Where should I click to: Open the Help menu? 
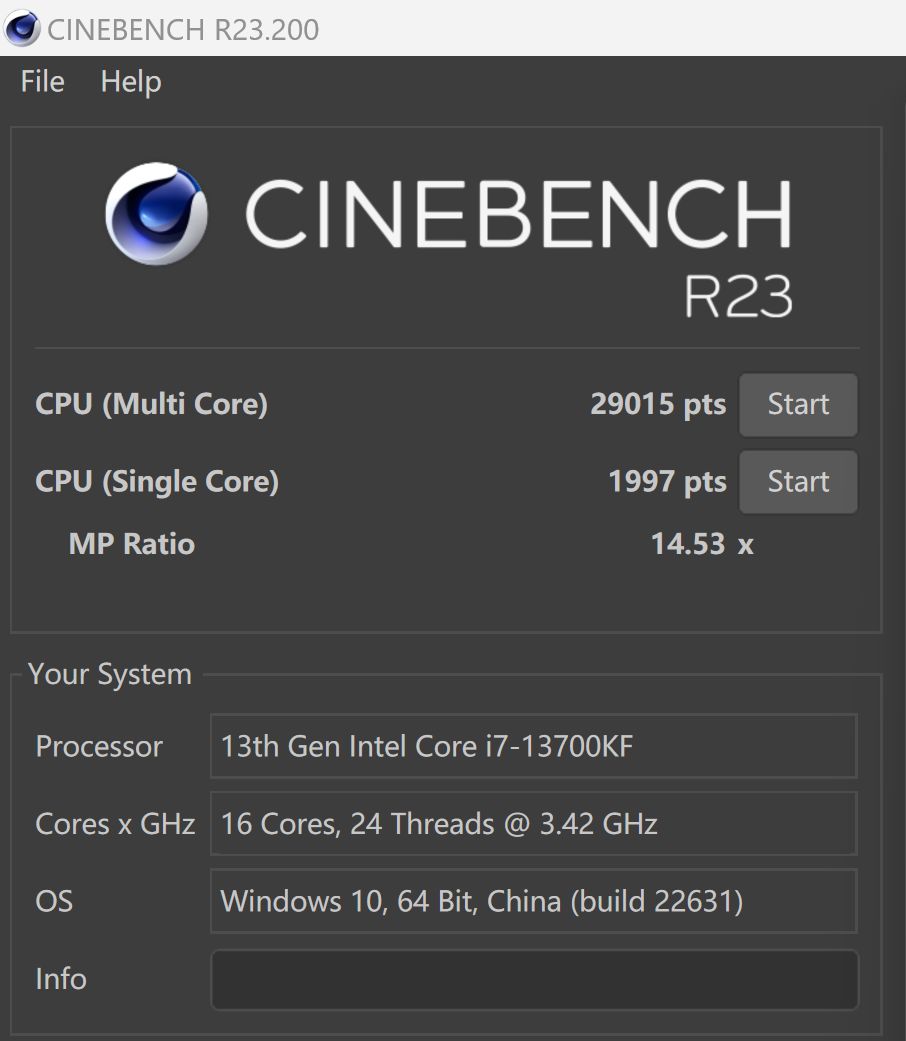(131, 82)
